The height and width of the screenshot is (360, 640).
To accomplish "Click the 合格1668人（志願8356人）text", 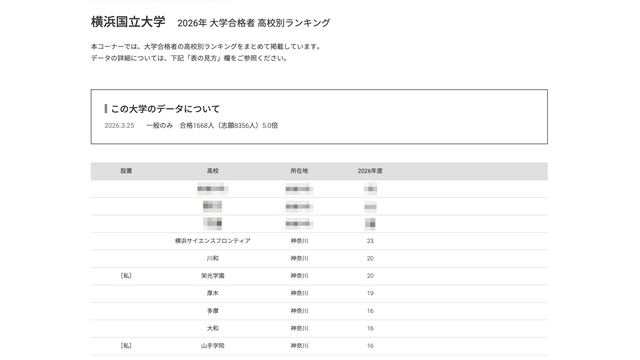I will [x=219, y=125].
